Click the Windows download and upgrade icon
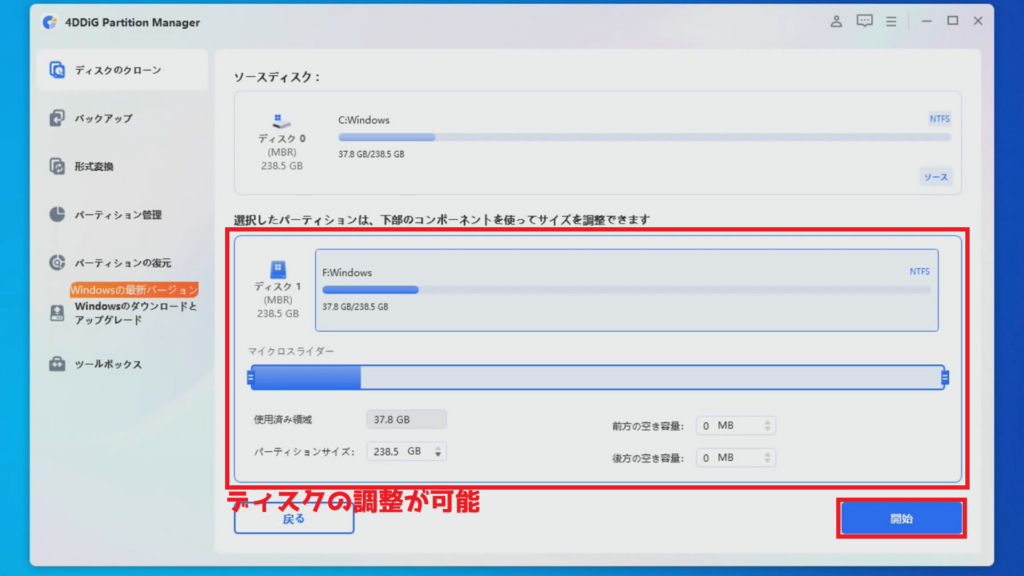 coord(58,313)
